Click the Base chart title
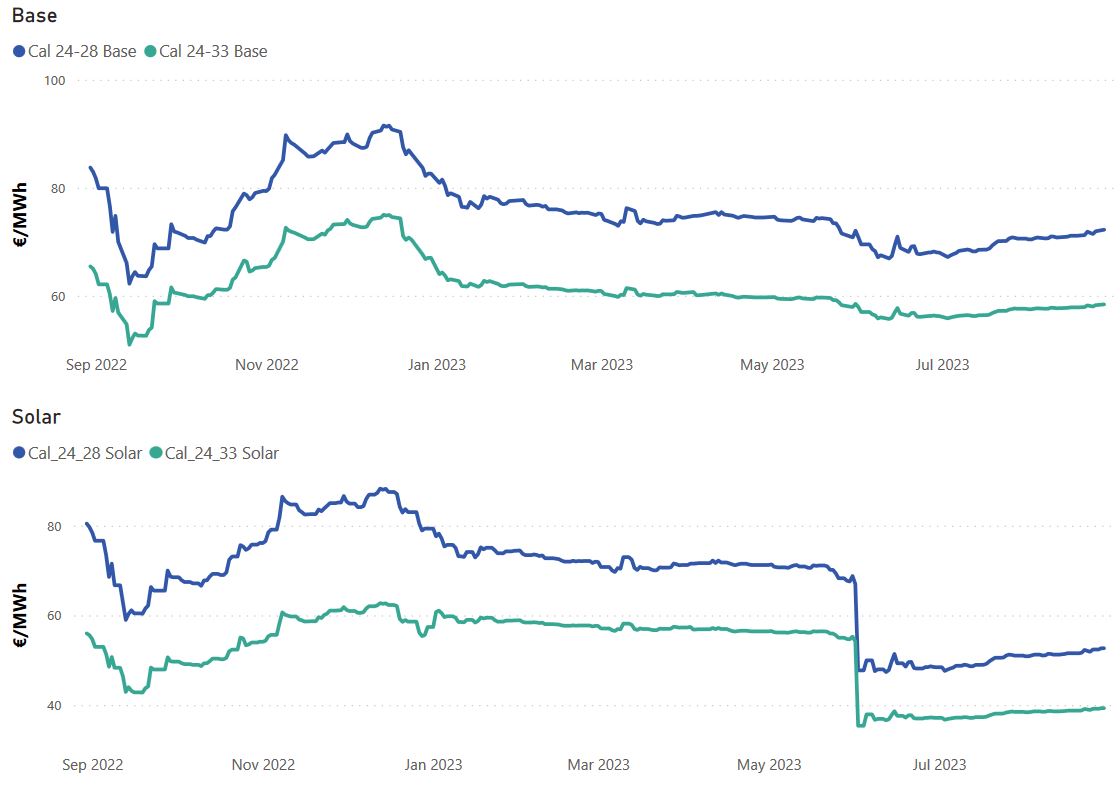Image resolution: width=1120 pixels, height=793 pixels. pos(34,15)
